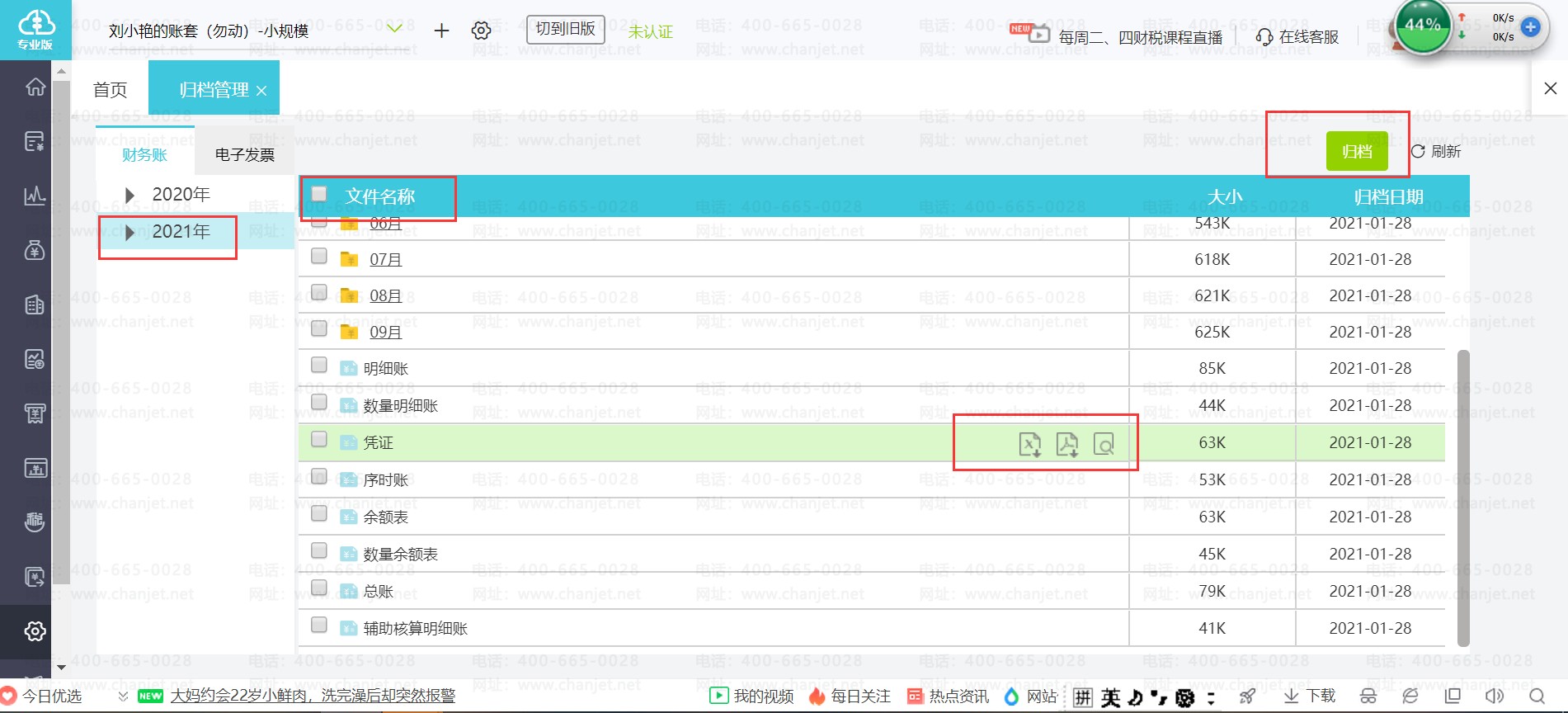This screenshot has height=713, width=1568.
Task: Expand the 2020年 tree node arrow
Action: [x=129, y=195]
